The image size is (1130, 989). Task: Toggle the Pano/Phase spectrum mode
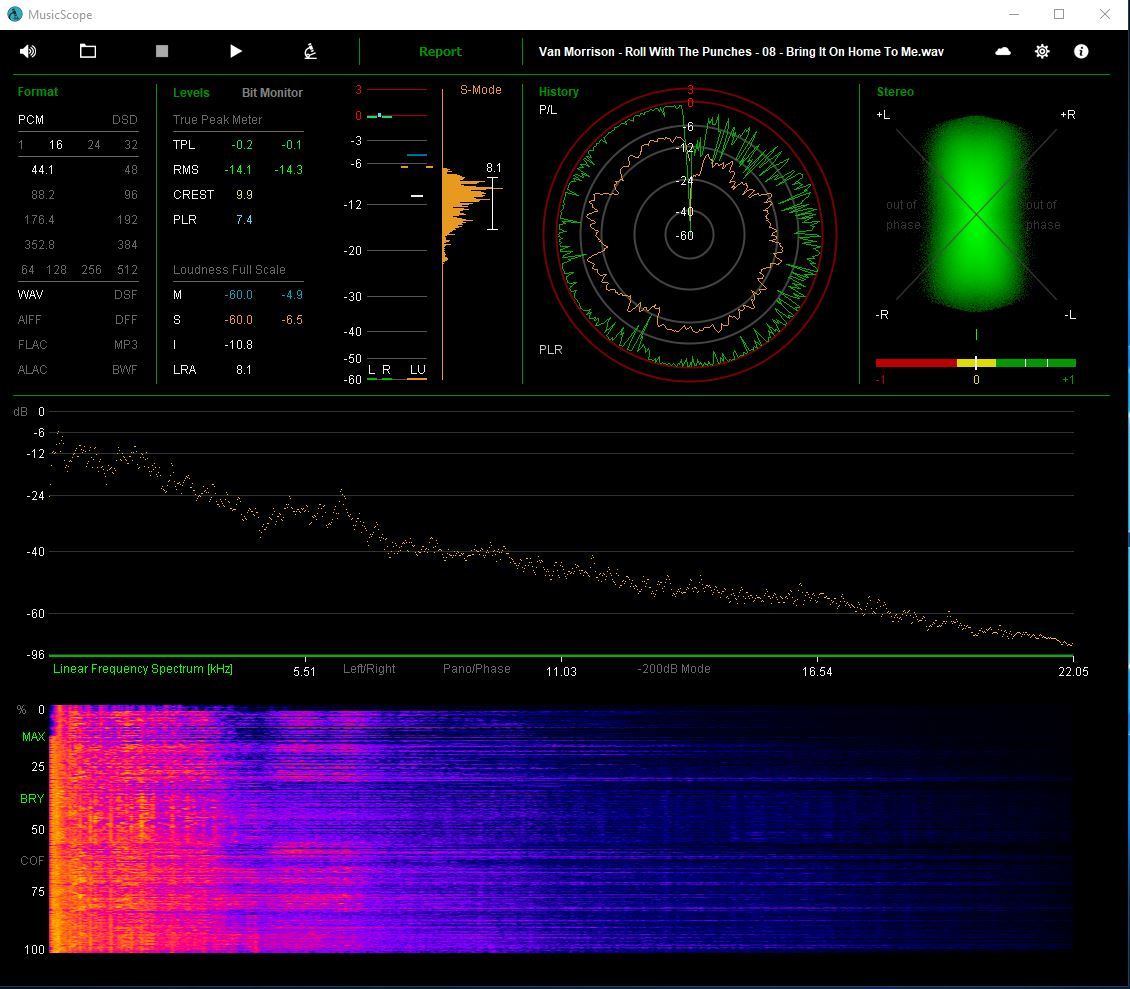click(x=476, y=669)
